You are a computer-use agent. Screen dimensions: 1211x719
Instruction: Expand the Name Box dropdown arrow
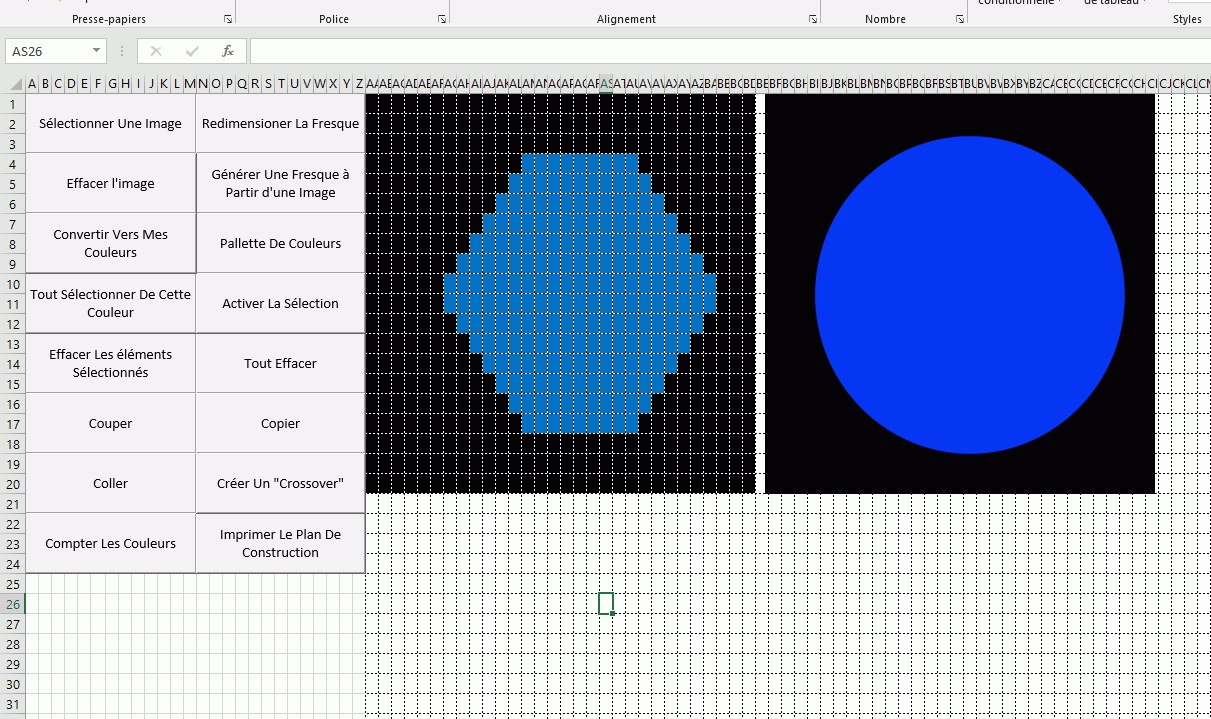click(x=96, y=51)
